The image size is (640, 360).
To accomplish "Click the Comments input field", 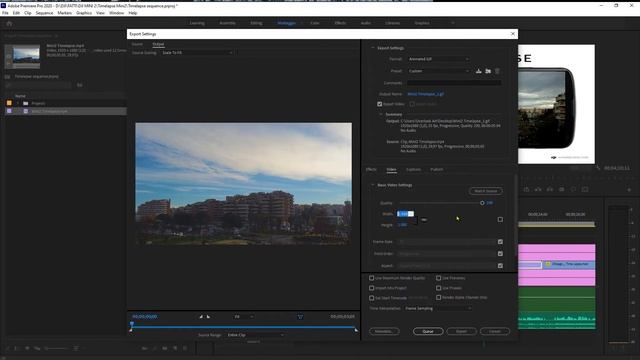I will point(454,83).
